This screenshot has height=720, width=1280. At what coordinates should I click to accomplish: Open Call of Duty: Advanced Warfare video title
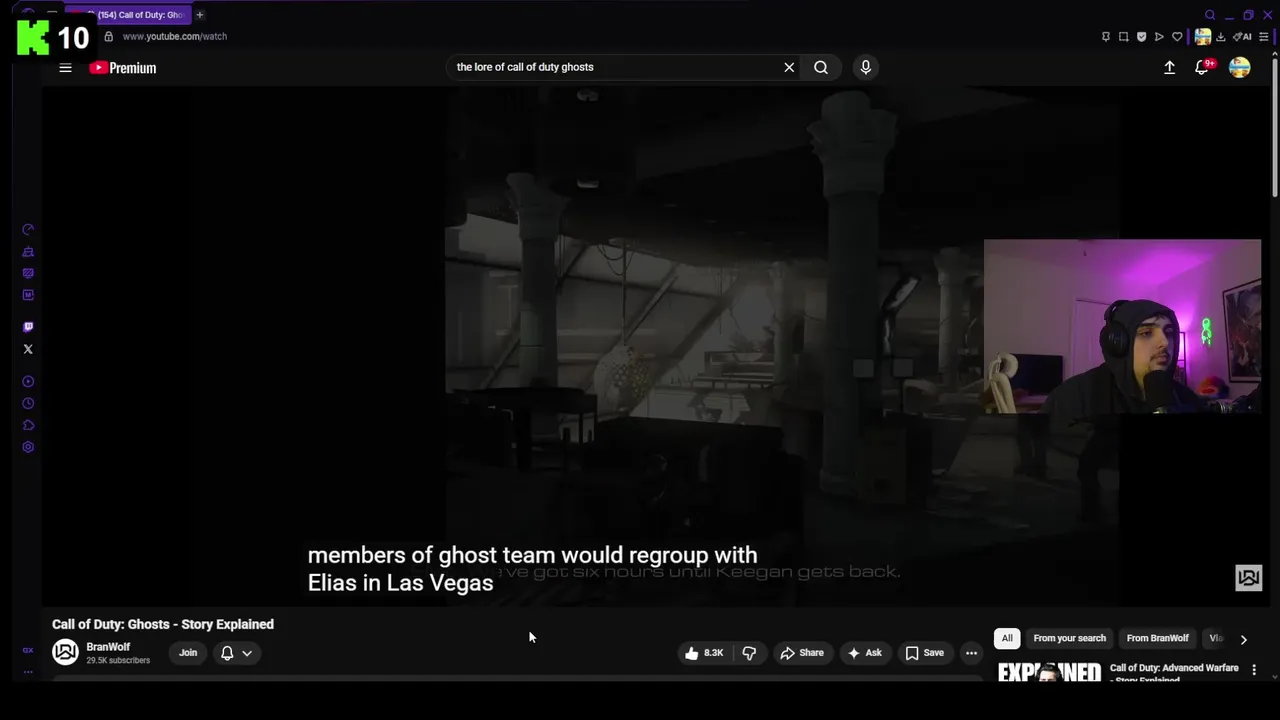click(1174, 673)
